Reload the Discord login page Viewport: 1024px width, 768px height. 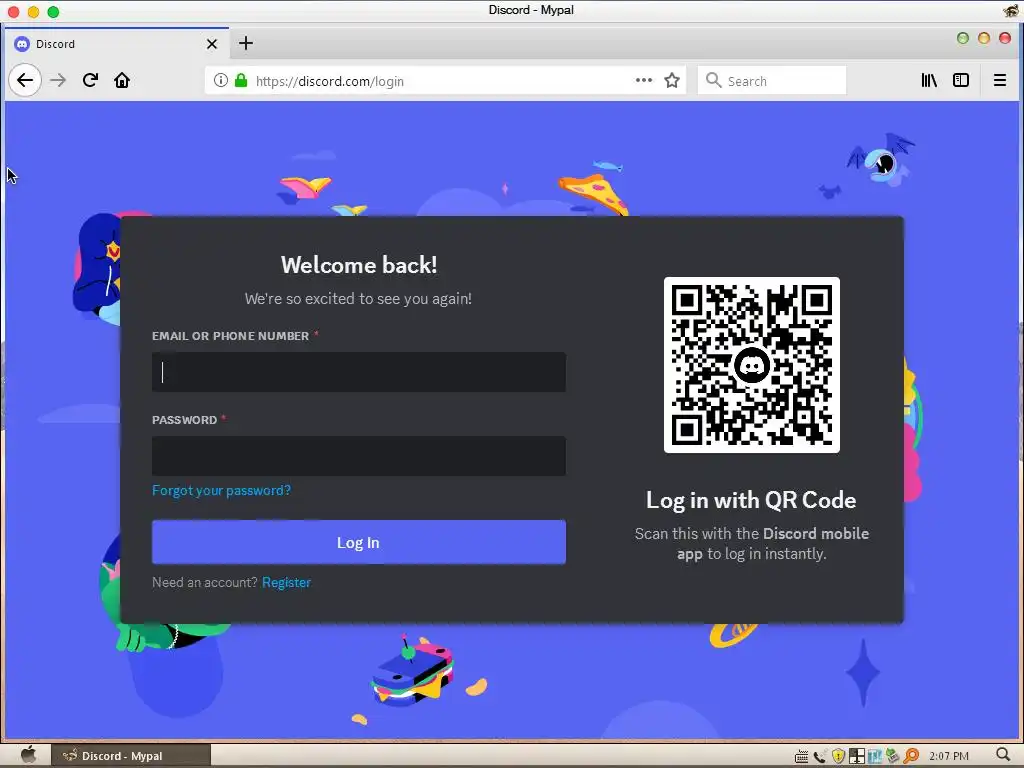[x=90, y=80]
